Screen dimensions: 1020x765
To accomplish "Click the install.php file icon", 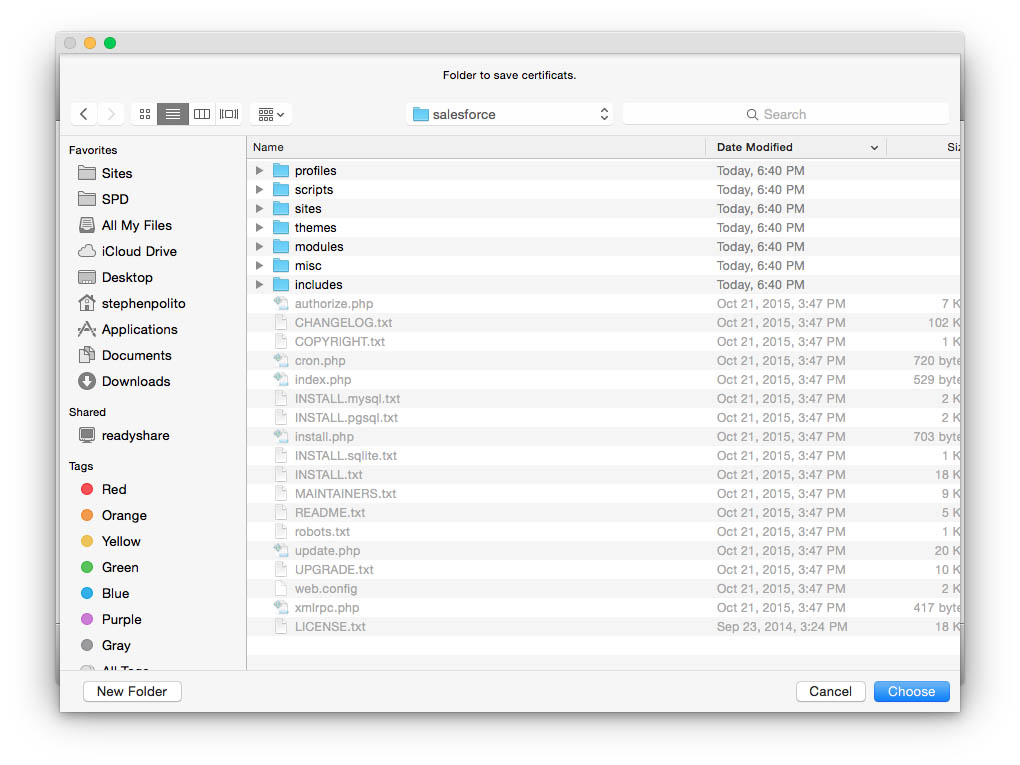I will 281,436.
